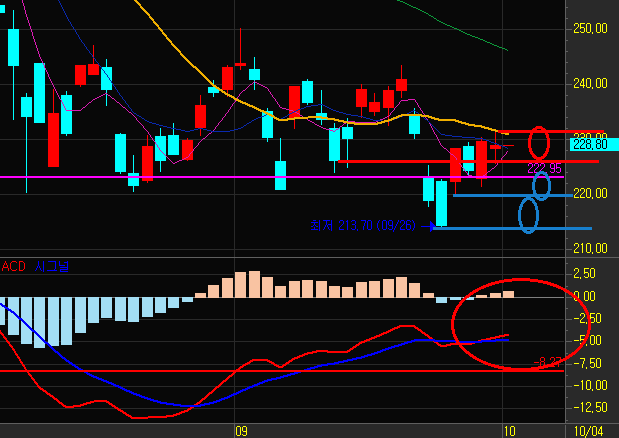Viewport: 619px width, 438px height.
Task: Click the magenta 222.95 price label
Action: (544, 169)
